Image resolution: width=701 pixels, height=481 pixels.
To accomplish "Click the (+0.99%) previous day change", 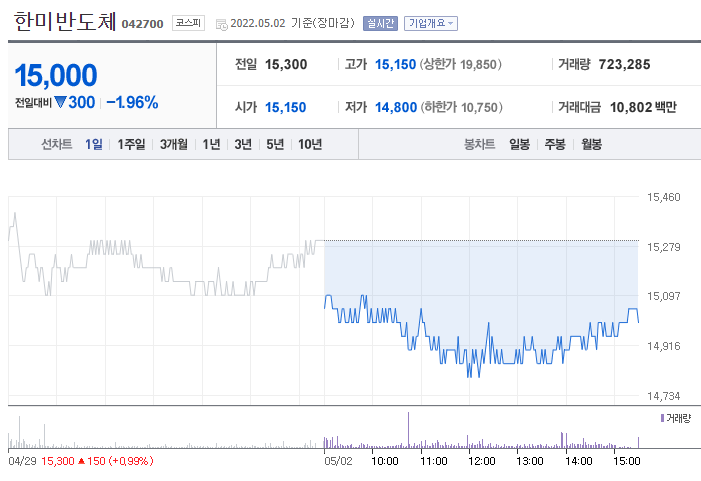I will tap(131, 461).
